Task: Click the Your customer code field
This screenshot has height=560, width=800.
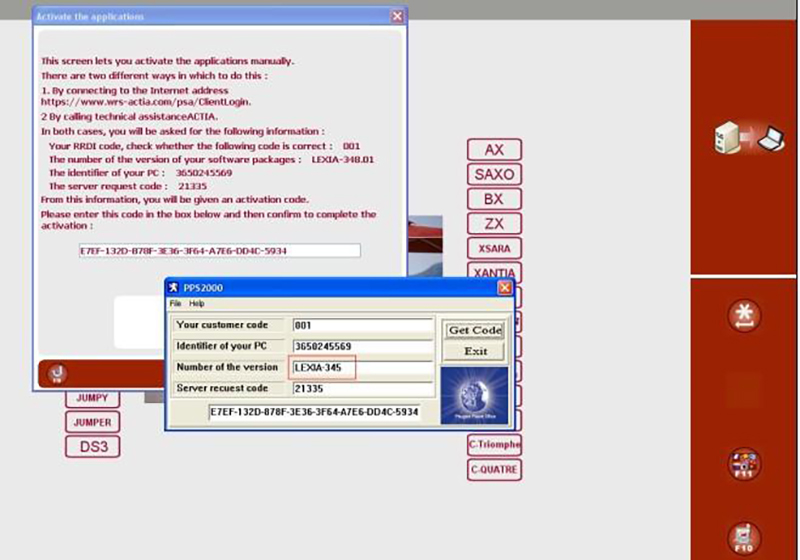Action: pyautogui.click(x=363, y=325)
